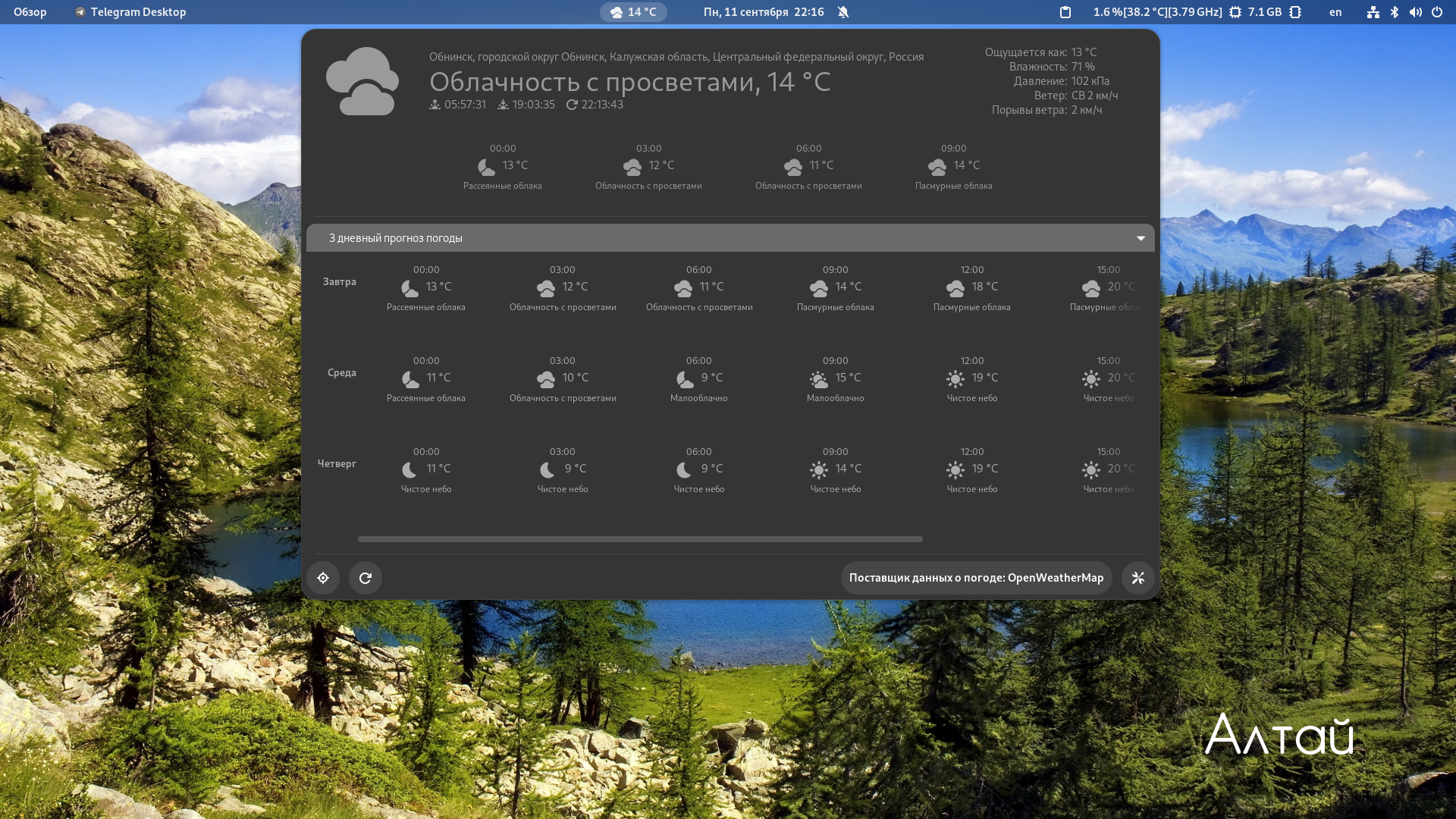The image size is (1456, 819).
Task: Click the sunrise icon next to 05:57:31
Action: pyautogui.click(x=435, y=105)
